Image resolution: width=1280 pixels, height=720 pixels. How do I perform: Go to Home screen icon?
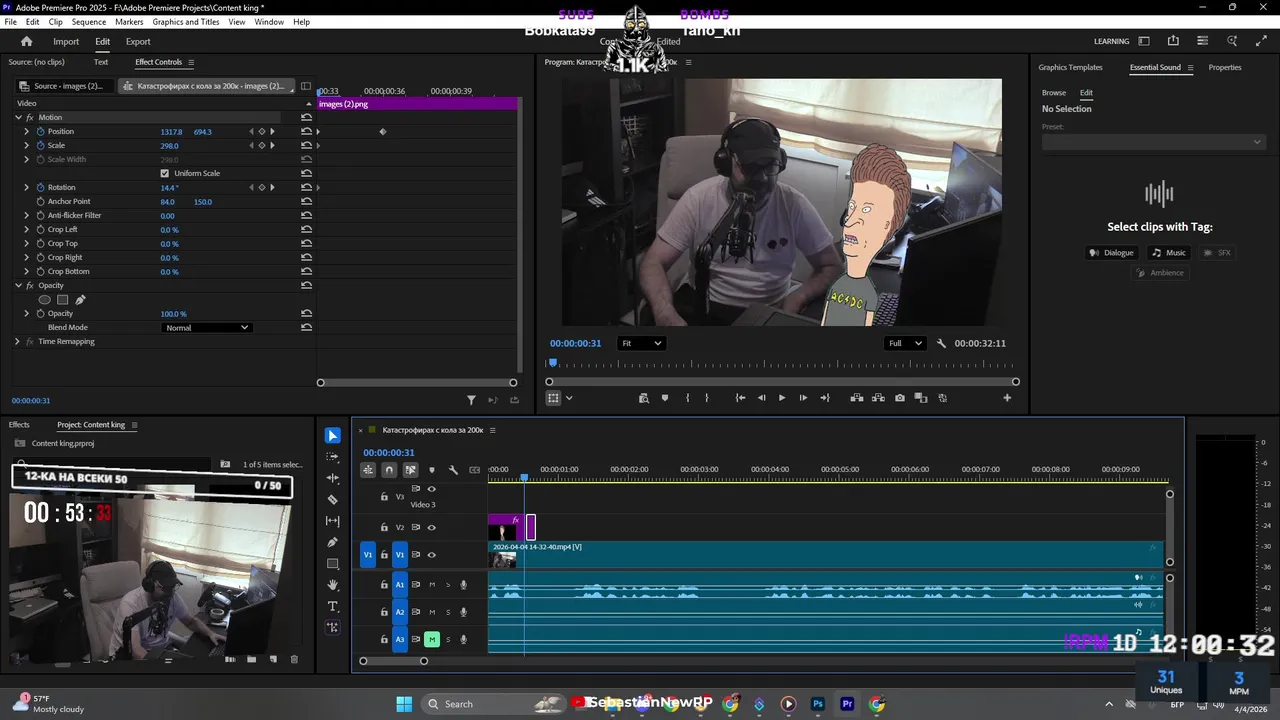pos(27,41)
